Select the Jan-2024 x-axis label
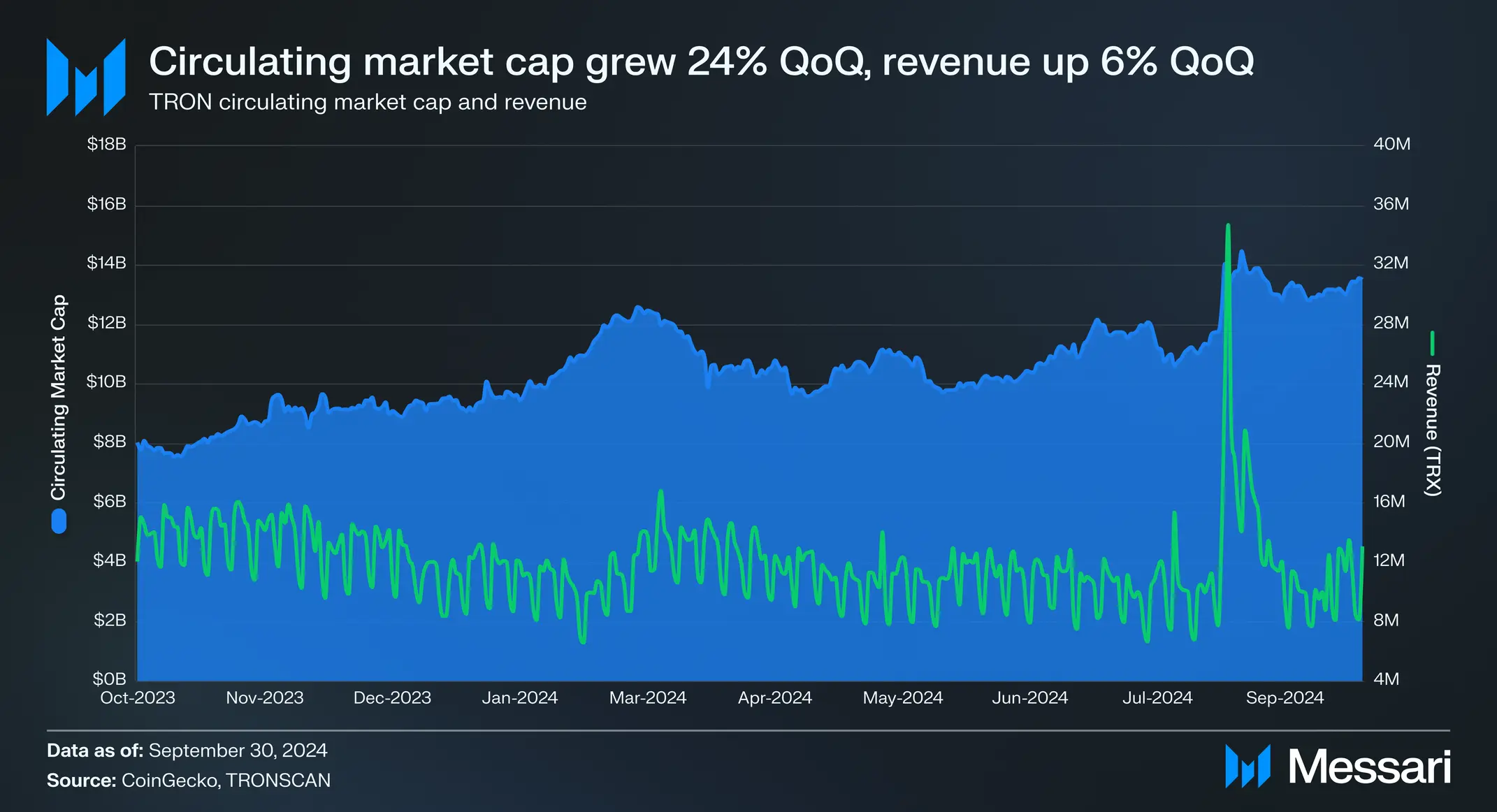Image resolution: width=1497 pixels, height=812 pixels. tap(520, 697)
